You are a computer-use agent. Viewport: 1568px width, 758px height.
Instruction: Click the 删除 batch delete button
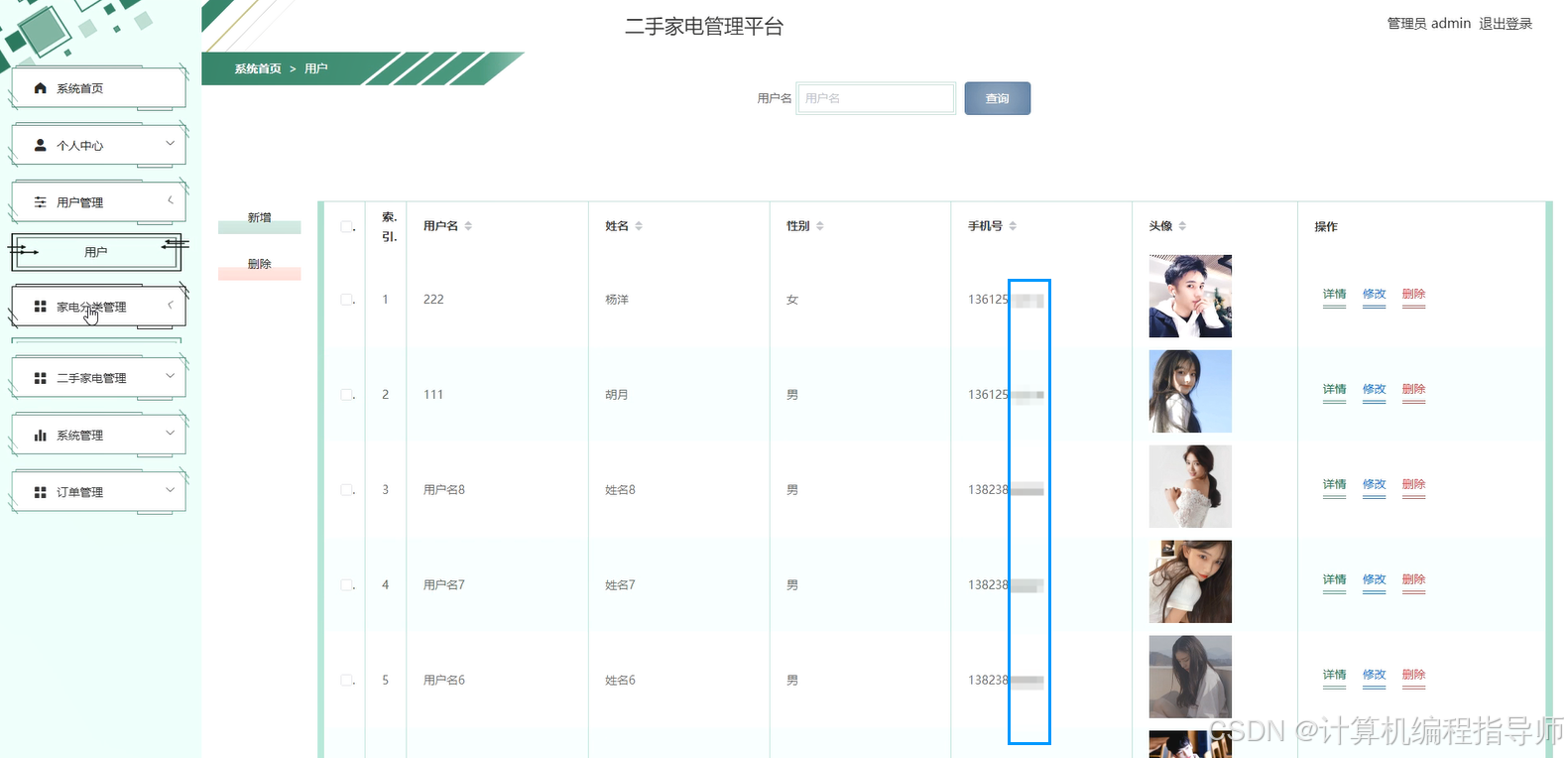pyautogui.click(x=260, y=265)
